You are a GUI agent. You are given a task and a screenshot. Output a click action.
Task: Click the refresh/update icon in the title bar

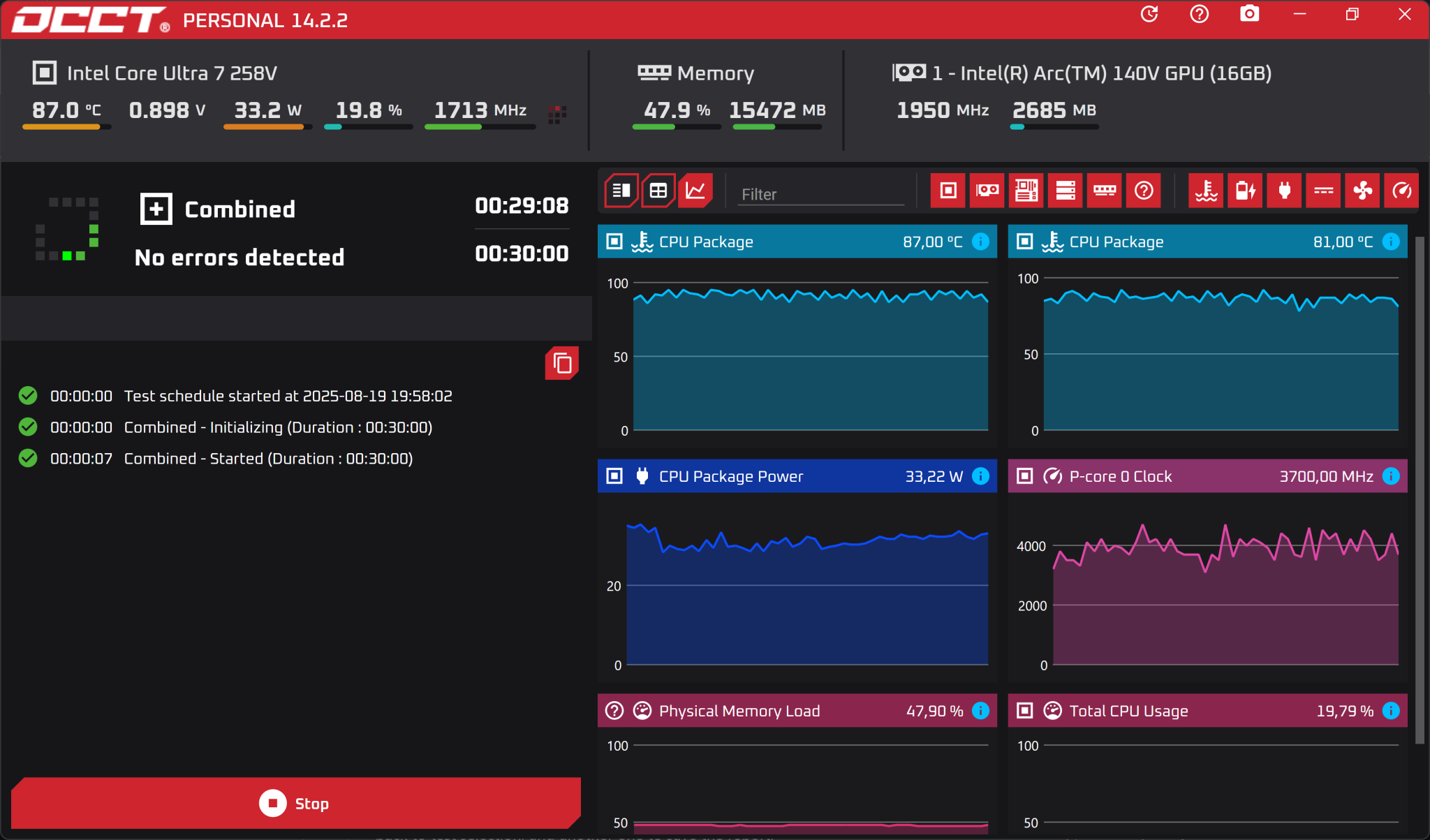(1149, 14)
